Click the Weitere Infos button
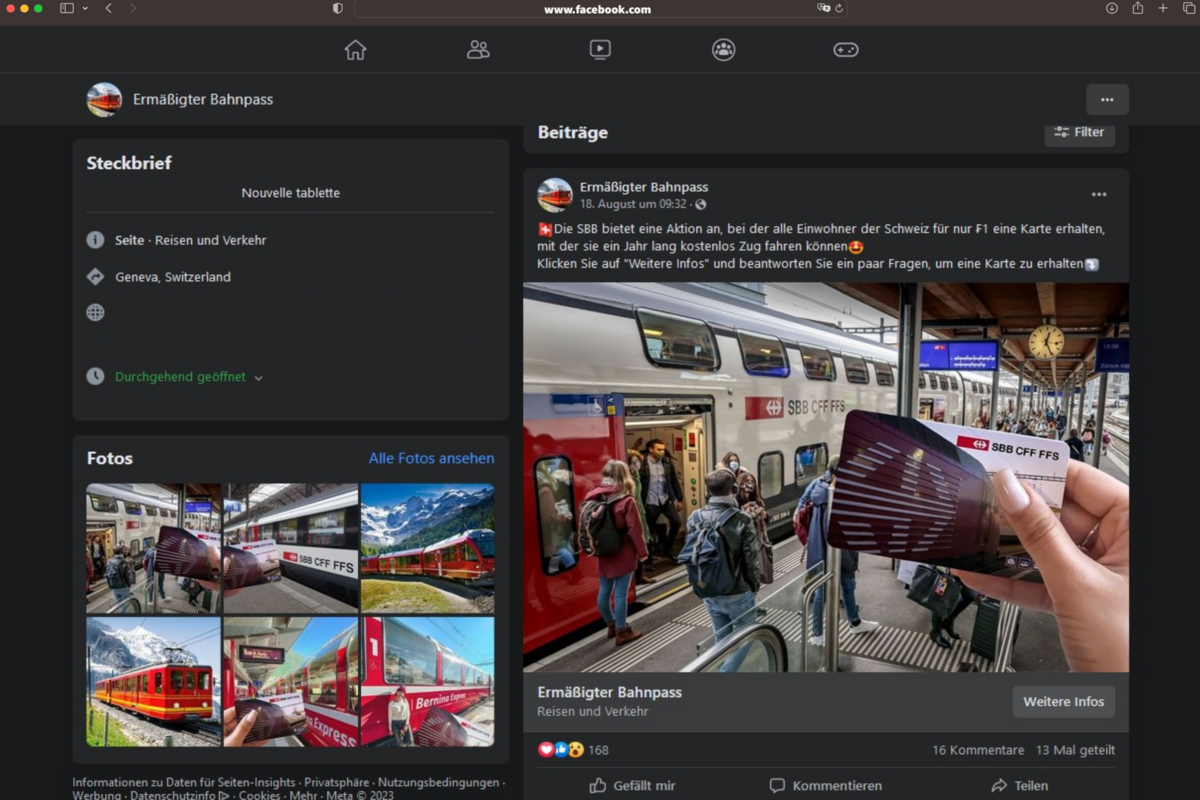 (1064, 702)
